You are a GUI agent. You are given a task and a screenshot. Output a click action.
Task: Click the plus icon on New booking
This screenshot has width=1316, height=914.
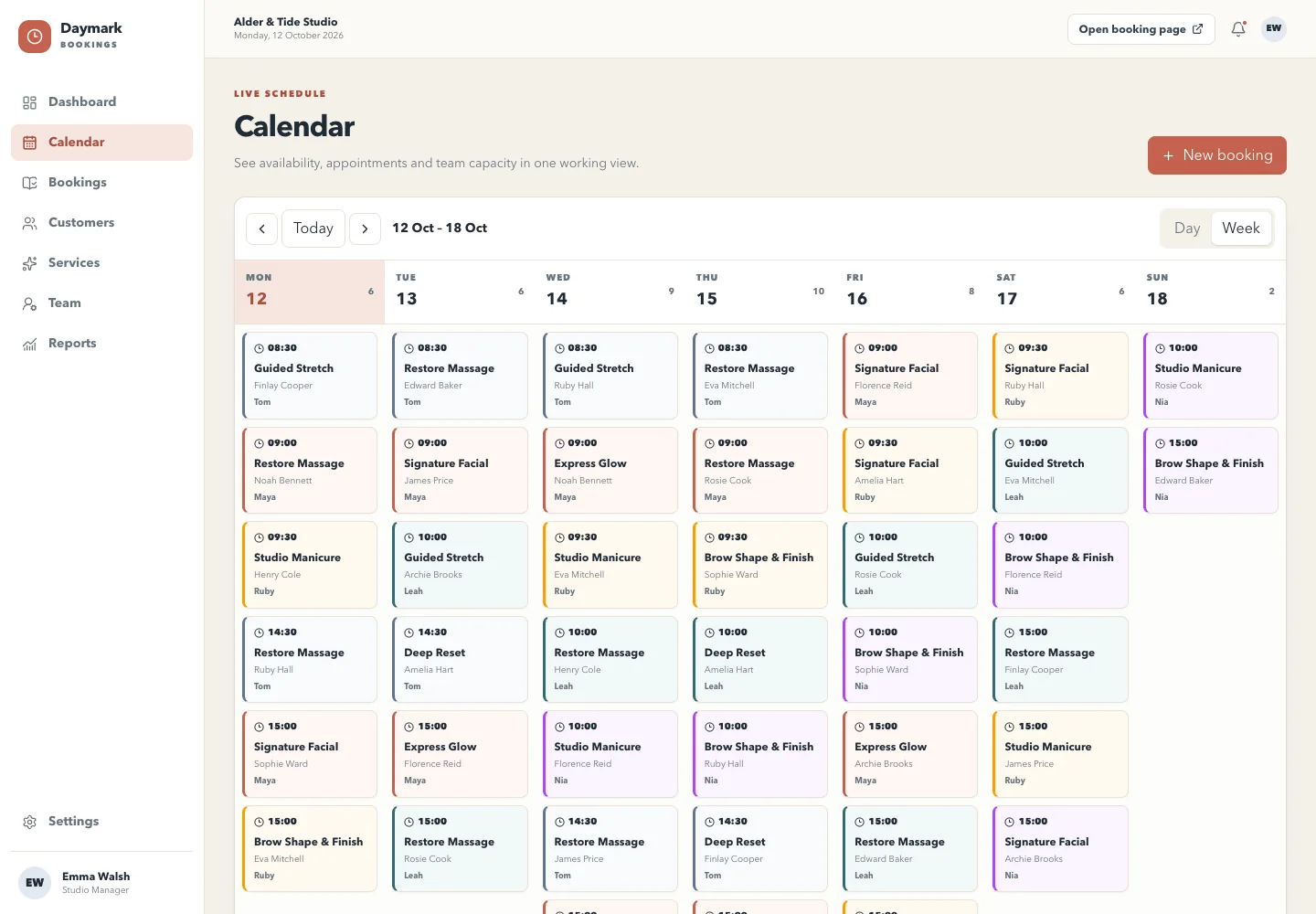point(1168,155)
